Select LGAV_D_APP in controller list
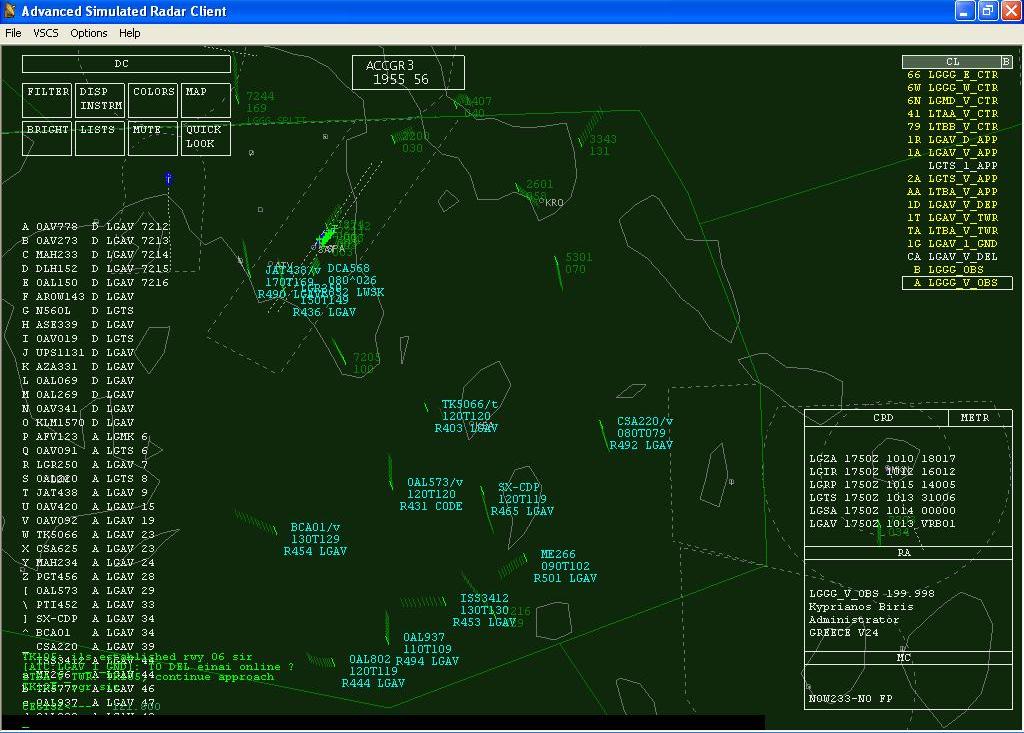Viewport: 1024px width, 733px height. coord(953,140)
